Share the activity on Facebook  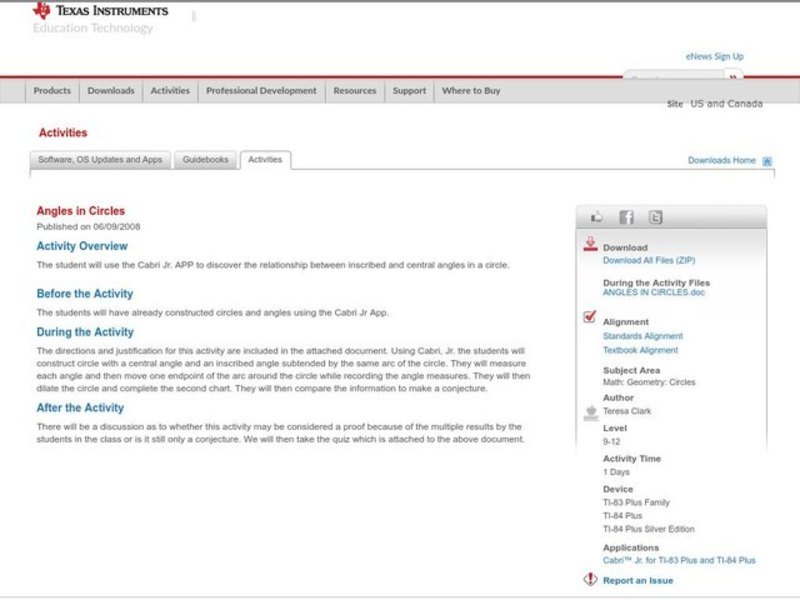click(626, 217)
